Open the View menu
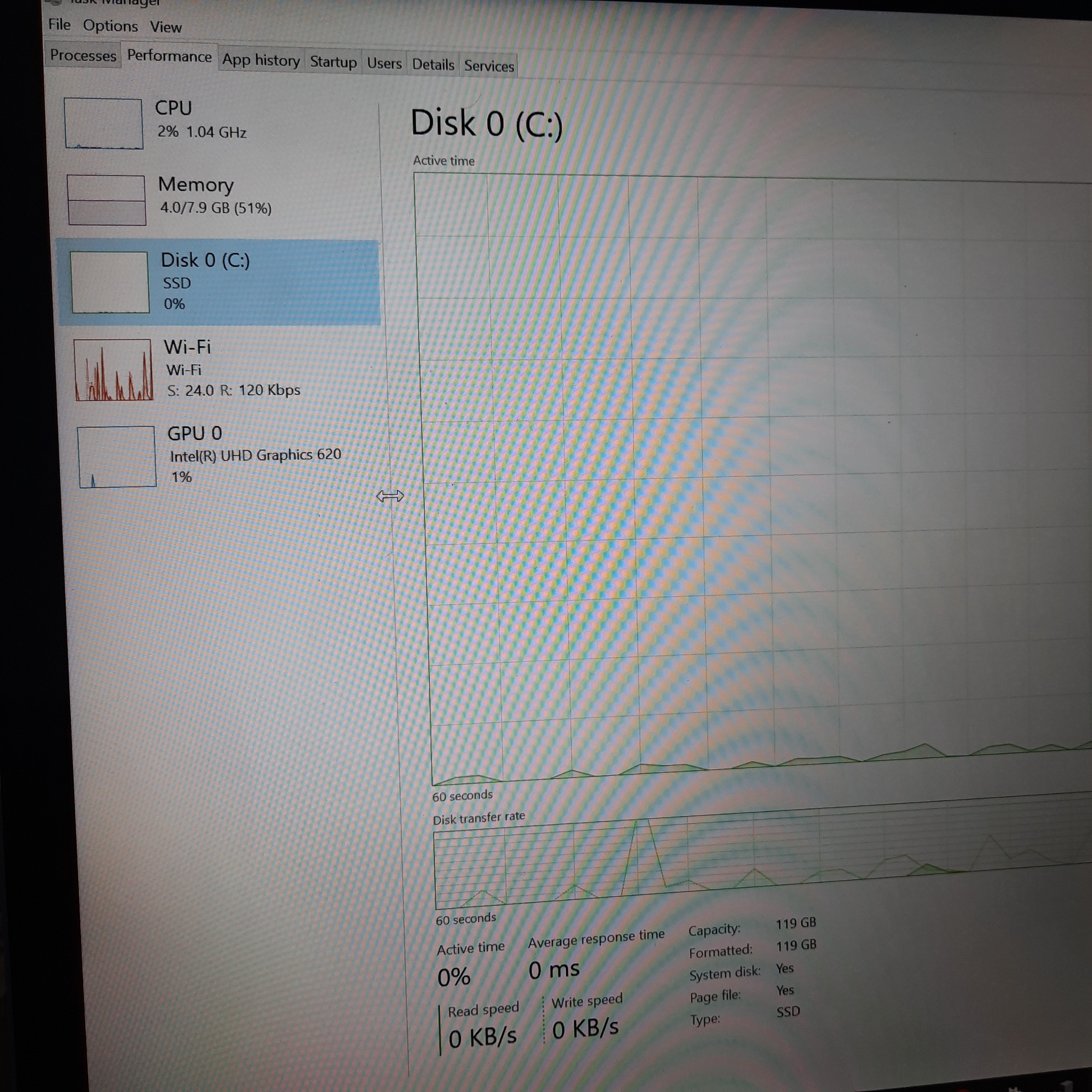The height and width of the screenshot is (1092, 1092). (x=166, y=27)
